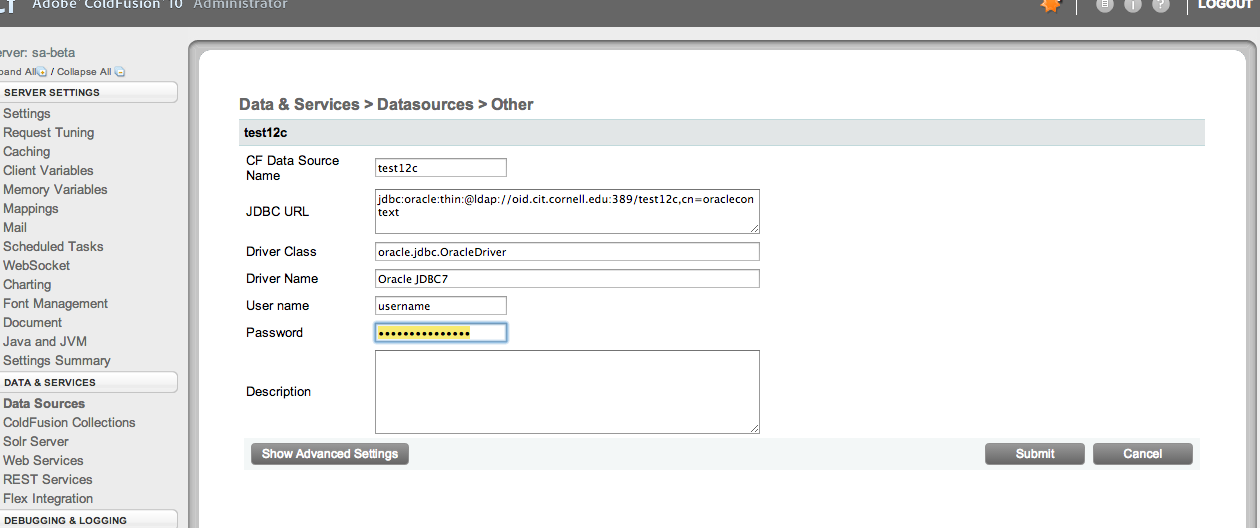The image size is (1260, 528).
Task: Log out via the LOGOUT link
Action: click(x=1226, y=5)
